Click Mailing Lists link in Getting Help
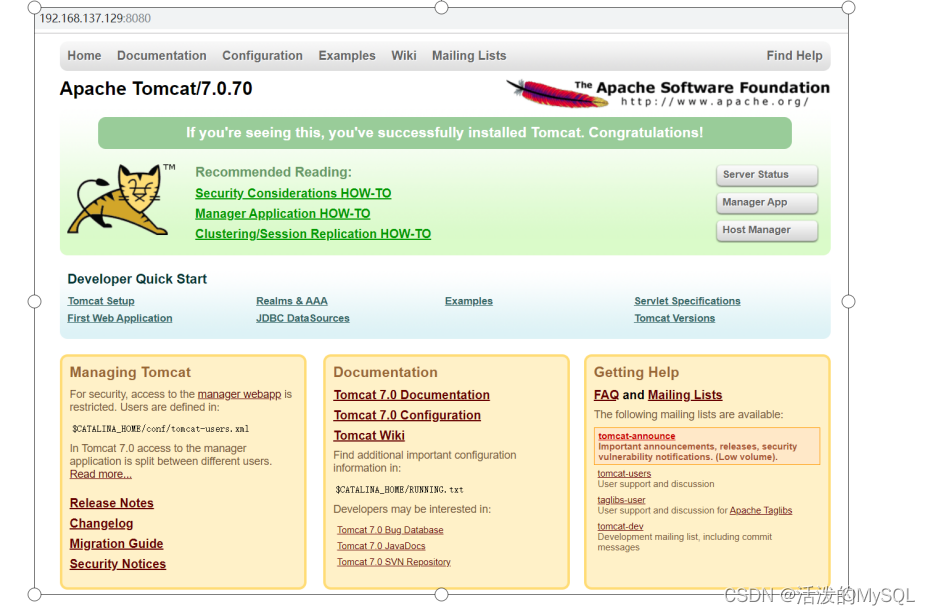The height and width of the screenshot is (615, 930). tap(685, 395)
